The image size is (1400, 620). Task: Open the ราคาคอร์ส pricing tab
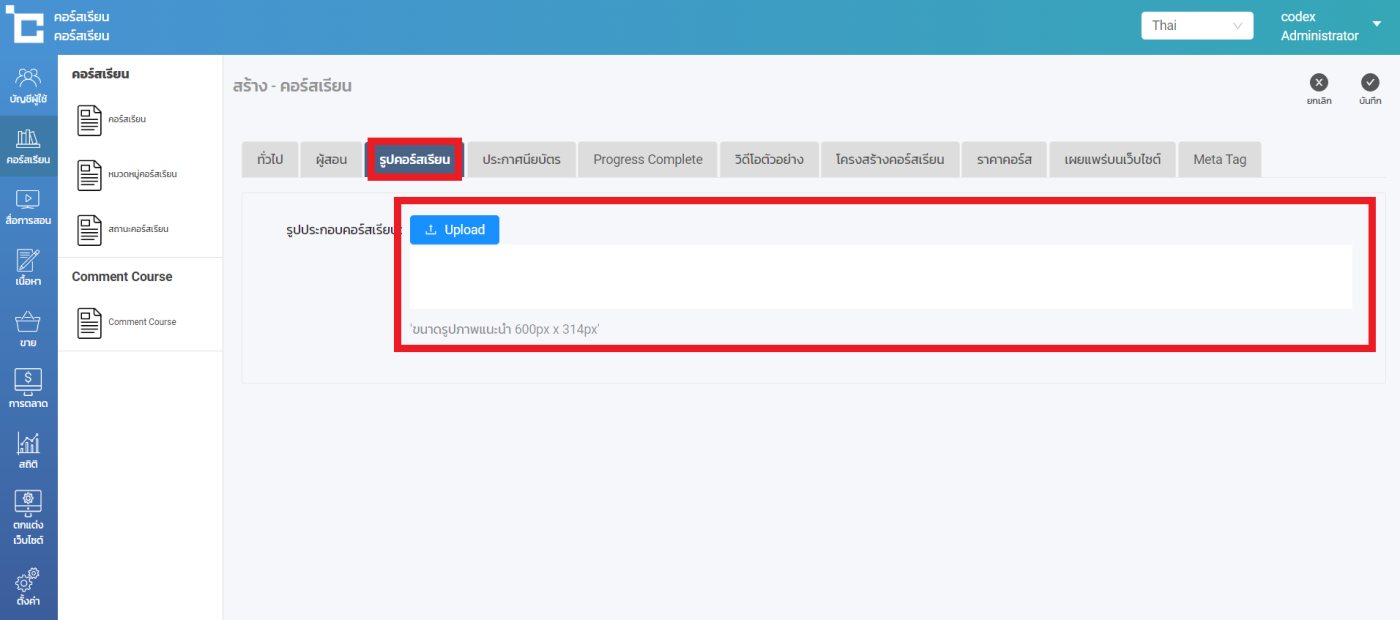point(1004,160)
